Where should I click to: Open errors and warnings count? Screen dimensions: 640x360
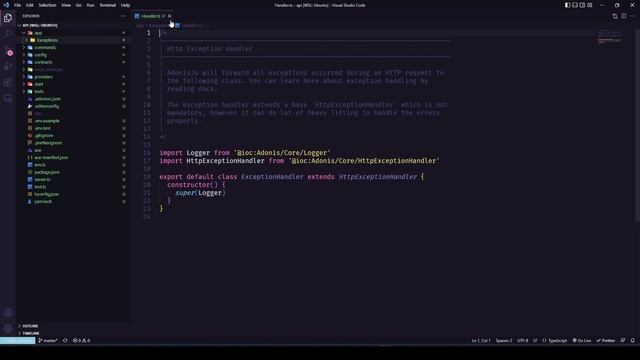pyautogui.click(x=81, y=340)
